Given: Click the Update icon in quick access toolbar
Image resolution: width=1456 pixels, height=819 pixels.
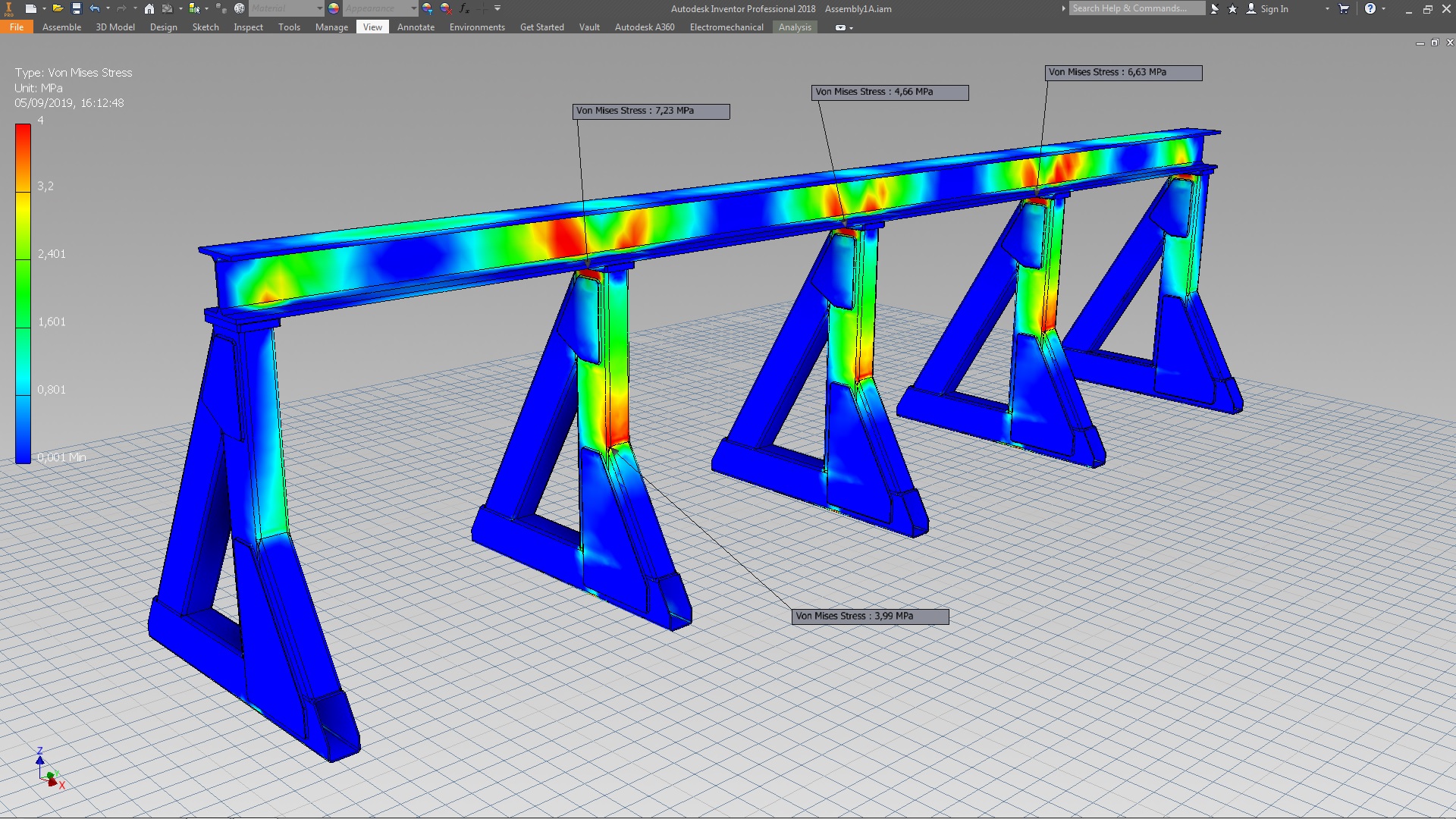Looking at the screenshot, I should (168, 8).
